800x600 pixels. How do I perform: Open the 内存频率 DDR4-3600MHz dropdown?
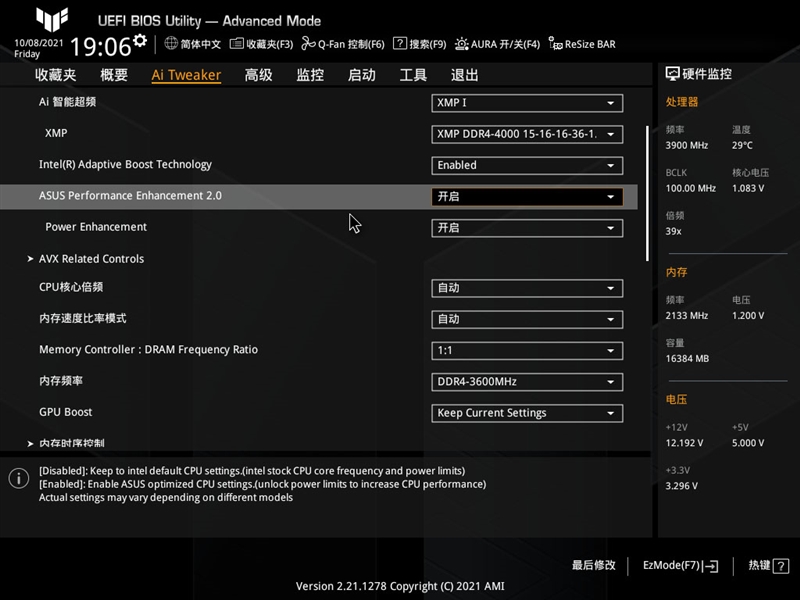[x=527, y=382]
